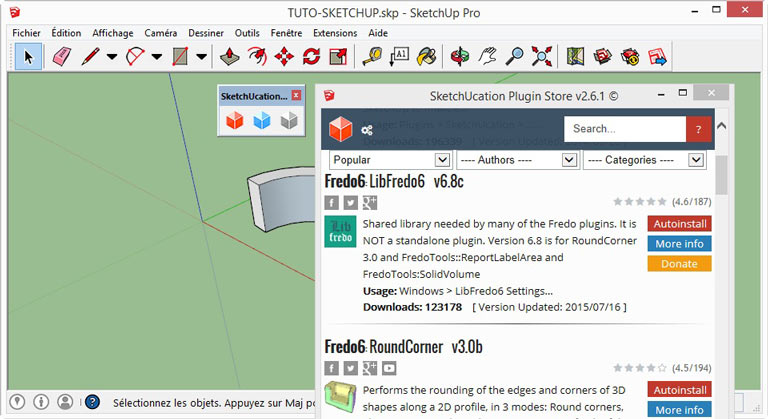Open the Fichier menu
This screenshot has height=419, width=768.
[26, 33]
